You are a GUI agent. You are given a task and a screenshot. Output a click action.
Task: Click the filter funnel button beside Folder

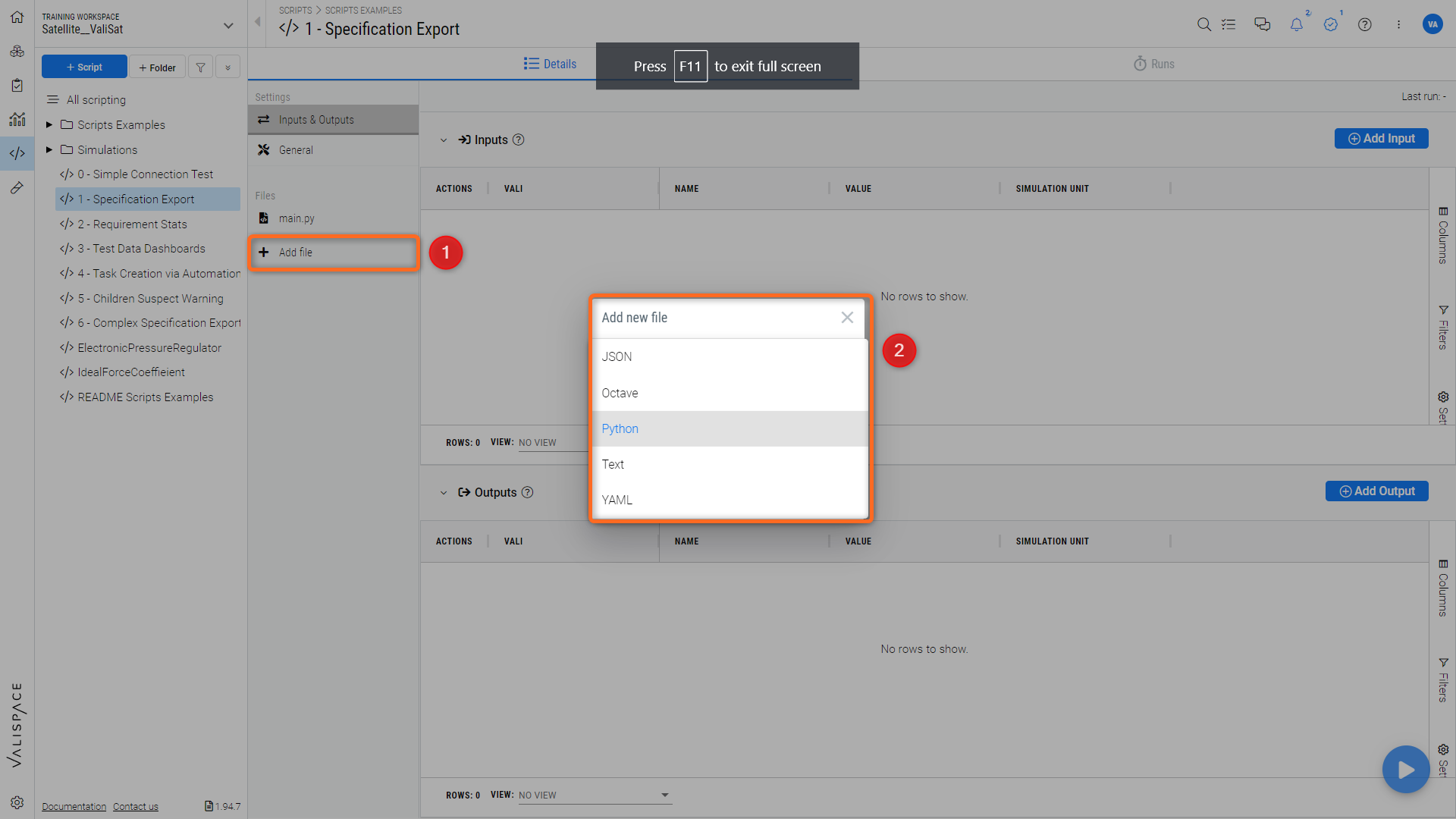[200, 67]
